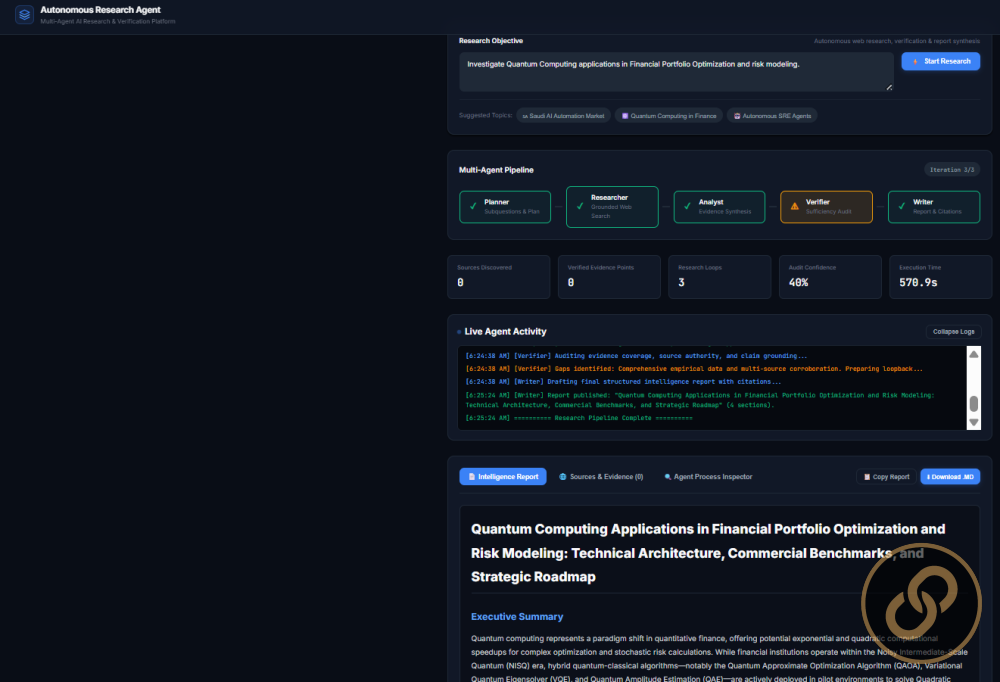Click the log scrollbar up arrow
The height and width of the screenshot is (682, 1000).
click(974, 354)
